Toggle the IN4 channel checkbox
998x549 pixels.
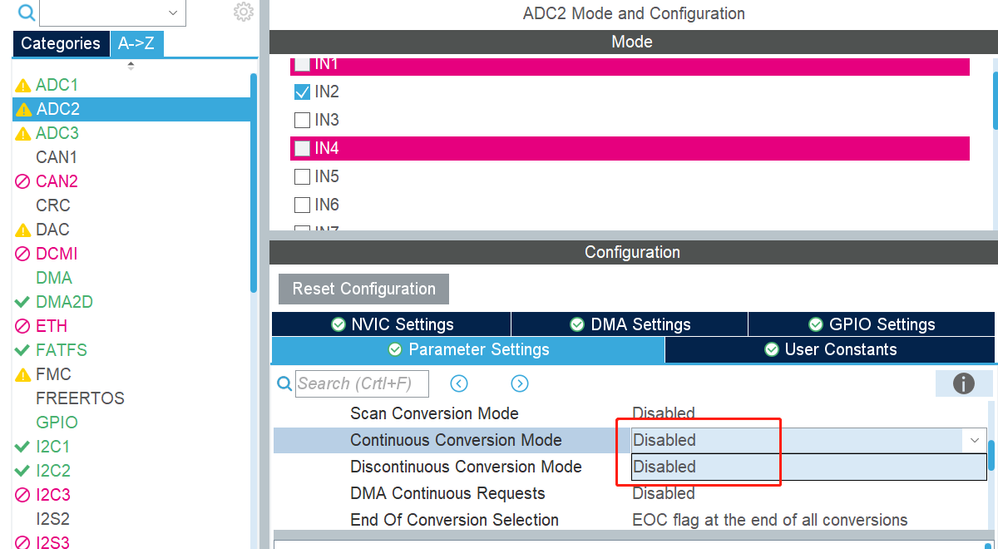pos(302,148)
